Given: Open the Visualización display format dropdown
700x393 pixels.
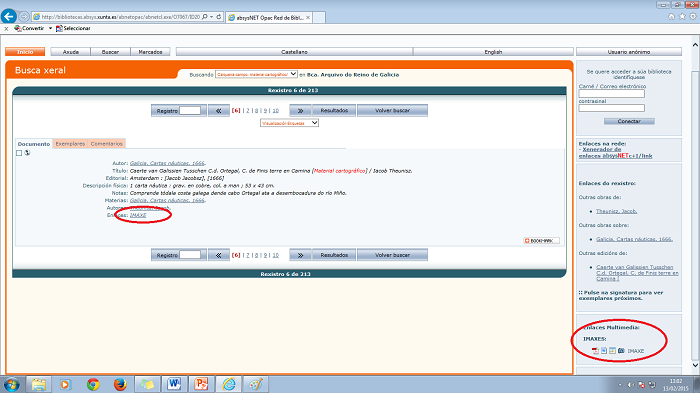Looking at the screenshot, I should coord(289,123).
